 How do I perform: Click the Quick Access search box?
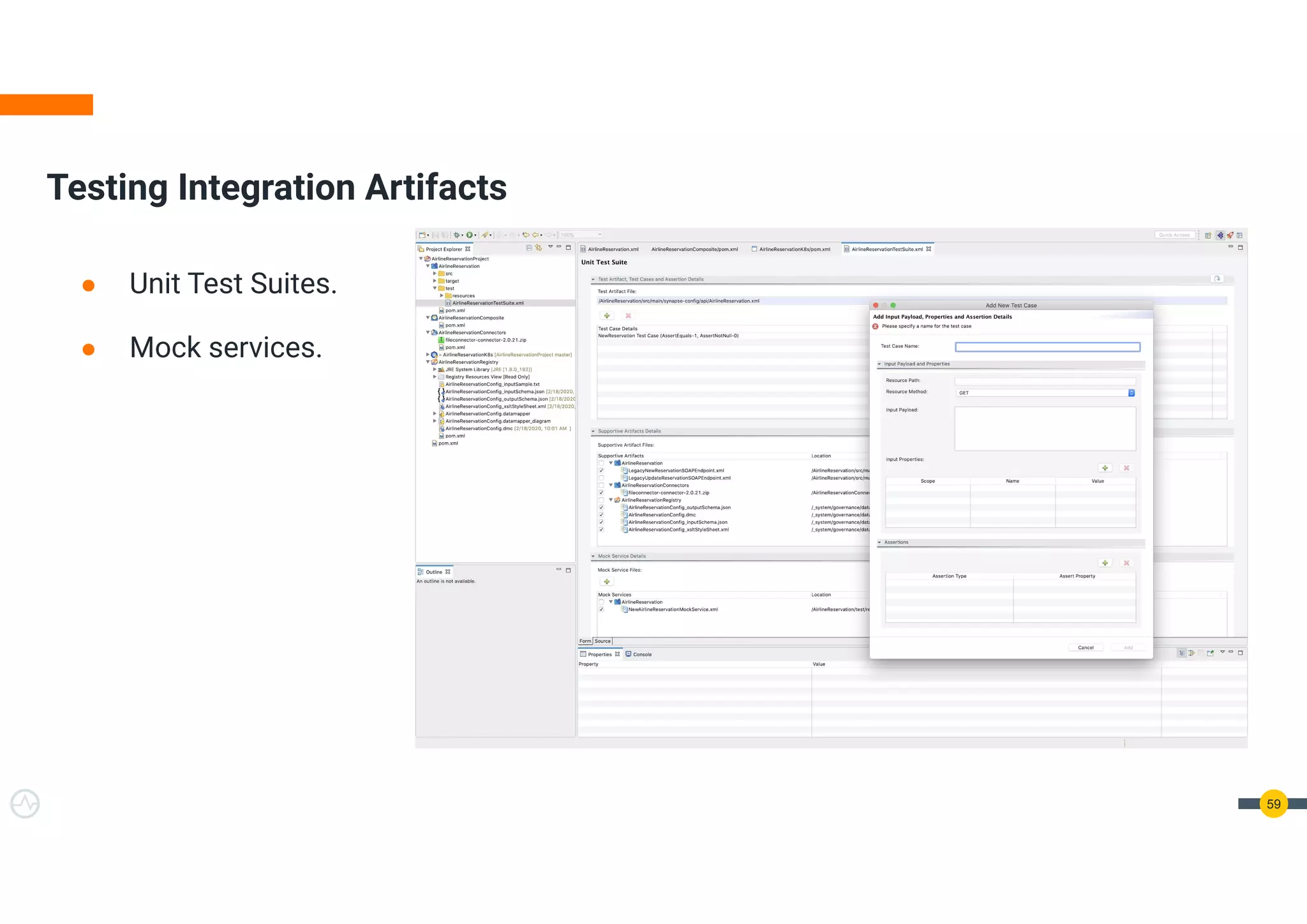1174,235
